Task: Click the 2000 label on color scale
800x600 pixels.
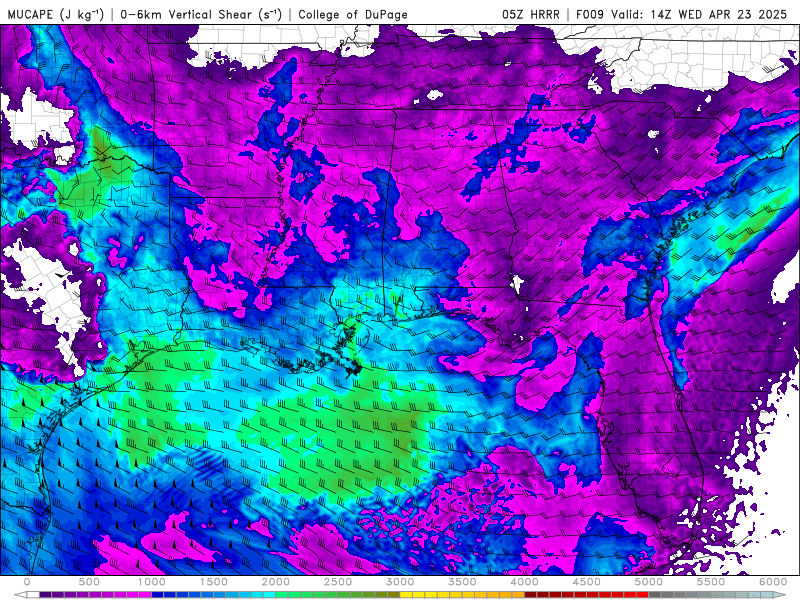Action: [x=276, y=582]
